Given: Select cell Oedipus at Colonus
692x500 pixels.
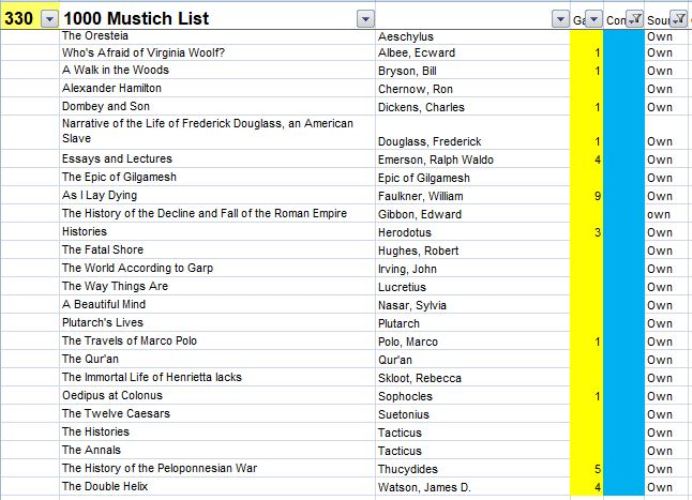Looking at the screenshot, I should (217, 395).
